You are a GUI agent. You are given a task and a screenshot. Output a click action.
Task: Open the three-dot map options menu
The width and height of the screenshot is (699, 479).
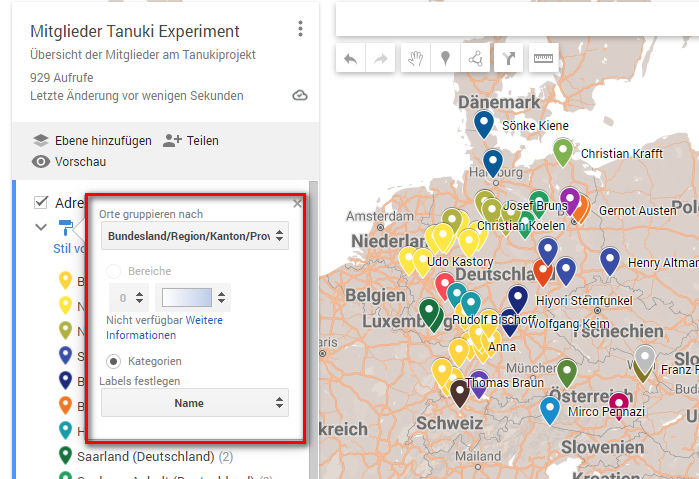300,30
